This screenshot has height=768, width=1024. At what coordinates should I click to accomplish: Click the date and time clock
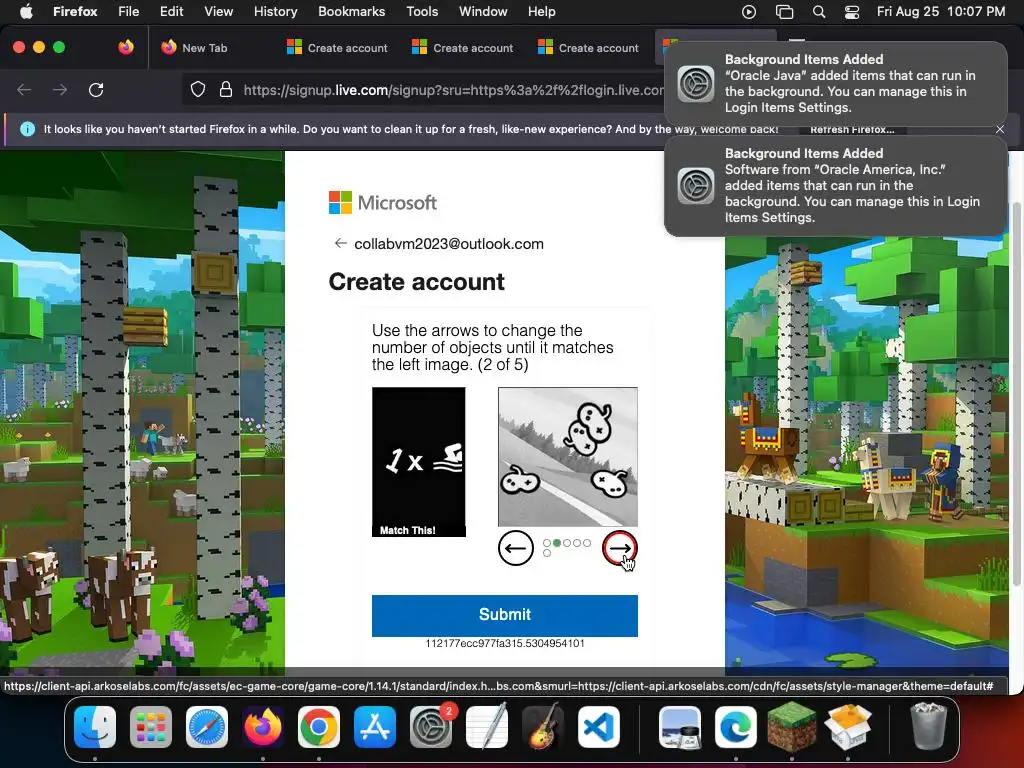[x=941, y=12]
